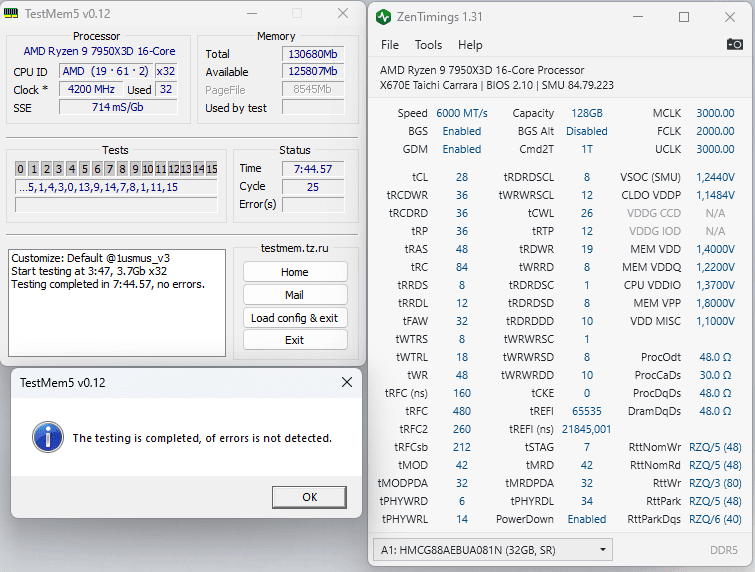Image resolution: width=755 pixels, height=572 pixels.
Task: Click the Total memory value field
Action: 313,54
